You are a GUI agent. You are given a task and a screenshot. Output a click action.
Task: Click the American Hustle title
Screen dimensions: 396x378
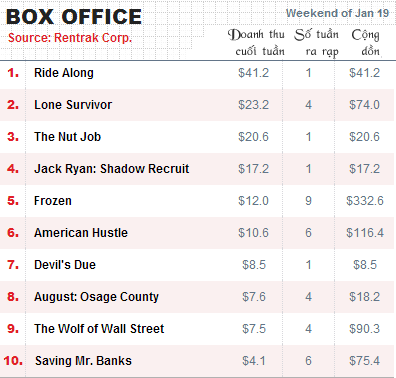pyautogui.click(x=81, y=233)
